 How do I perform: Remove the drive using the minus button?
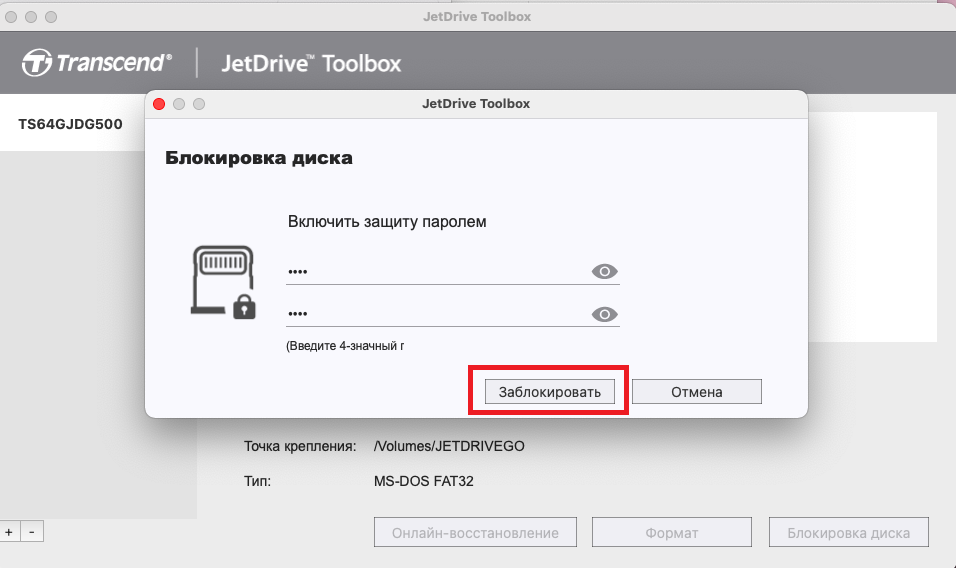(32, 531)
